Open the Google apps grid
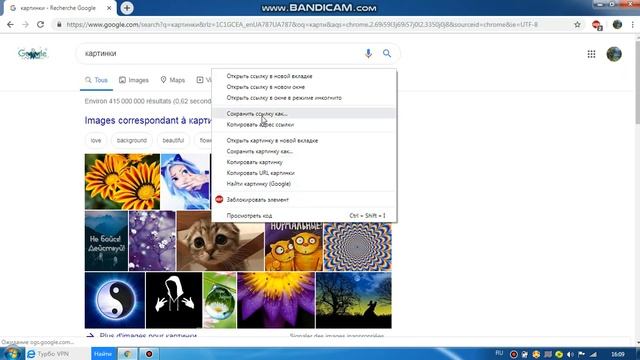 pyautogui.click(x=591, y=54)
